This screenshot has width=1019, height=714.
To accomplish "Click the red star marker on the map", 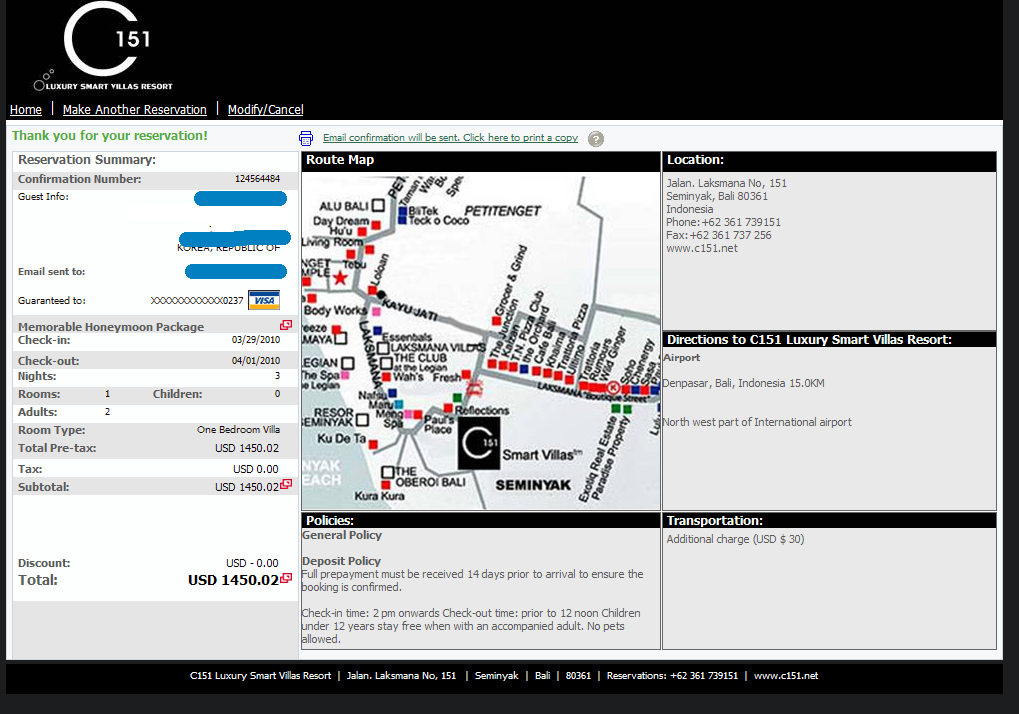I will [339, 279].
